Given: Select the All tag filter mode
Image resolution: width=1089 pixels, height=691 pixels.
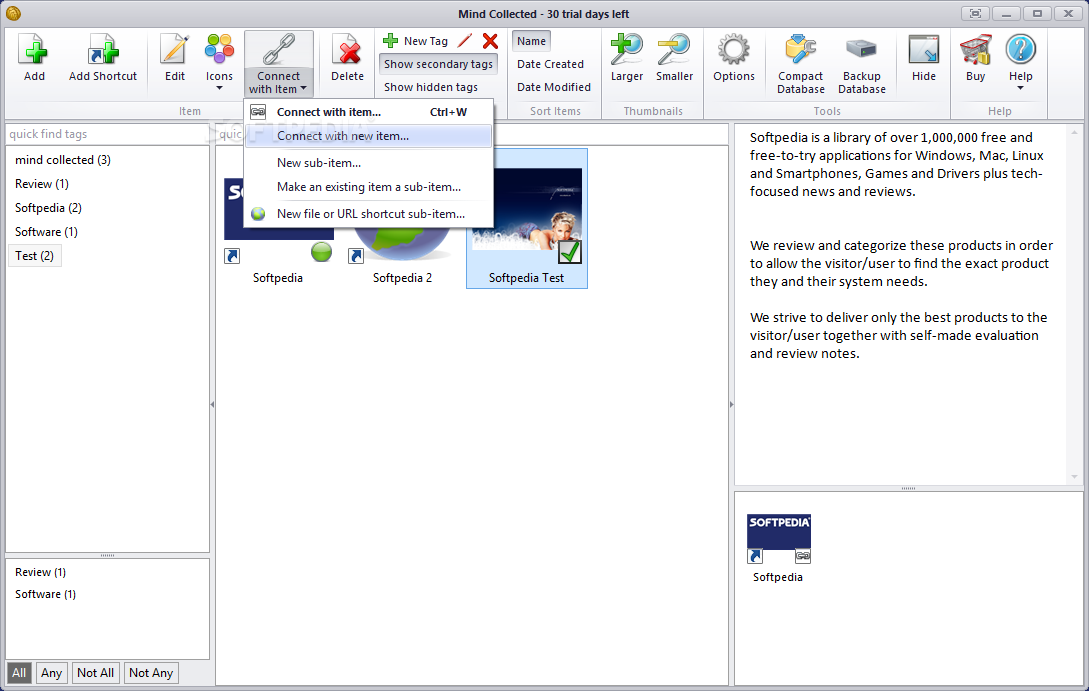Looking at the screenshot, I should click(x=19, y=672).
